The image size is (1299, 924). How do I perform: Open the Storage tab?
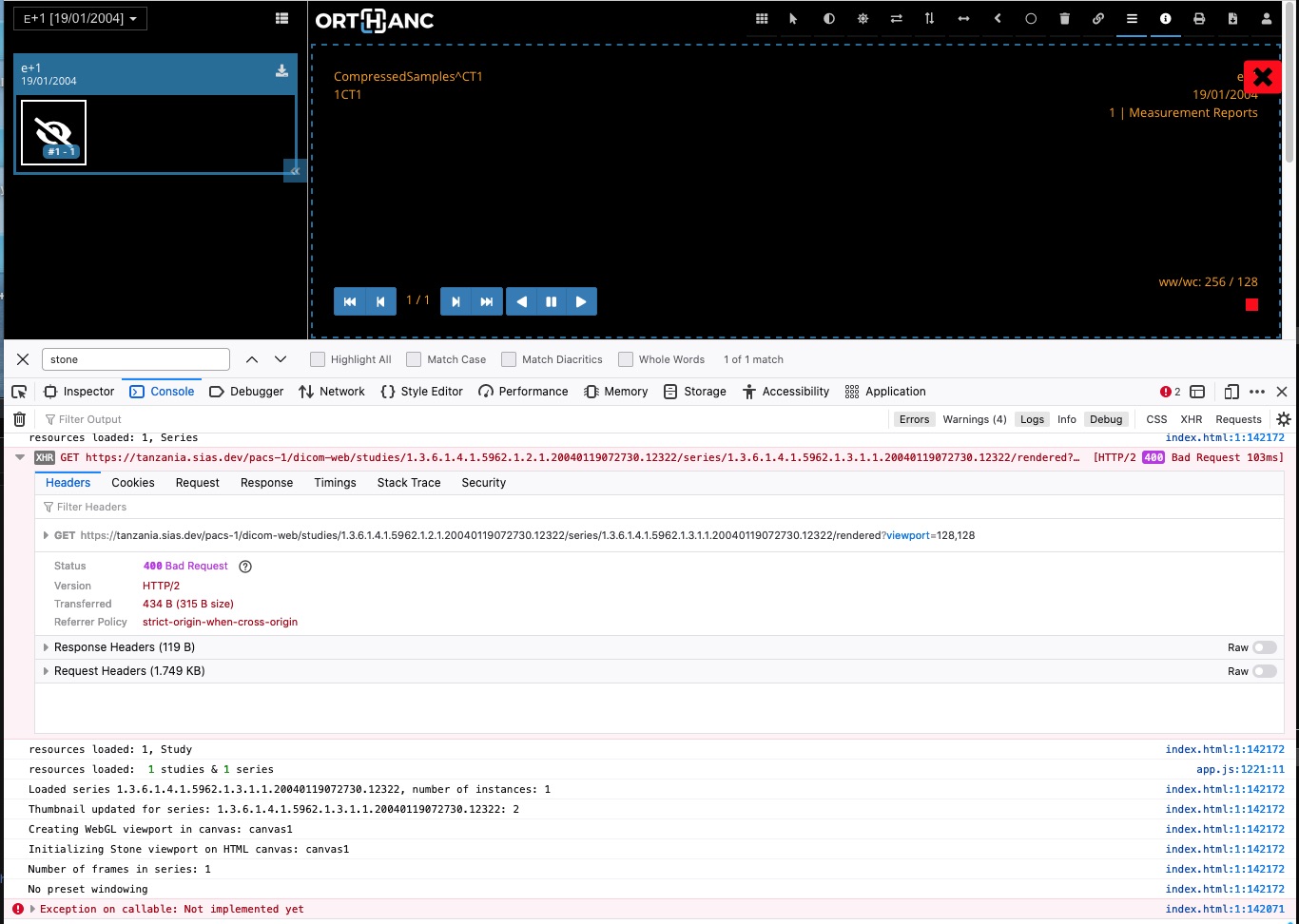coord(695,391)
